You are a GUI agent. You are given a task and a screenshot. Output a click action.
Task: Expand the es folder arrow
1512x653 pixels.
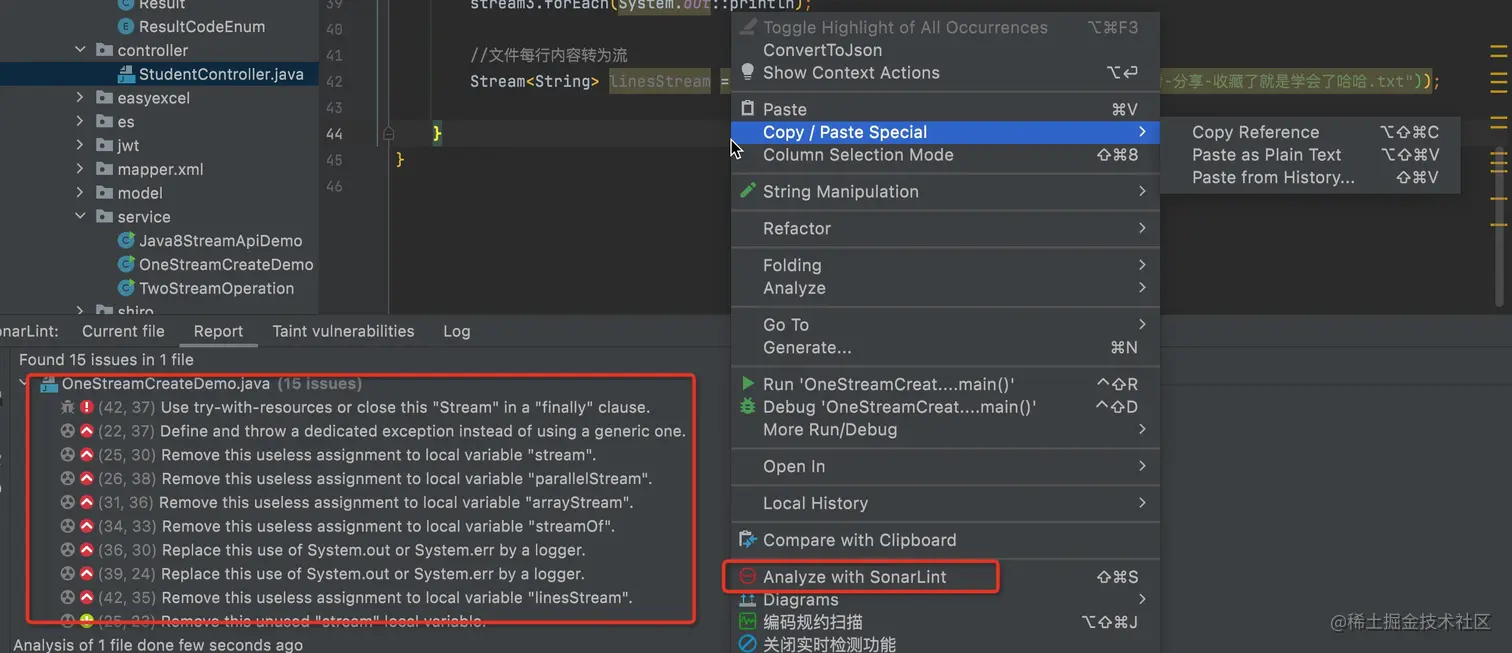(80, 121)
